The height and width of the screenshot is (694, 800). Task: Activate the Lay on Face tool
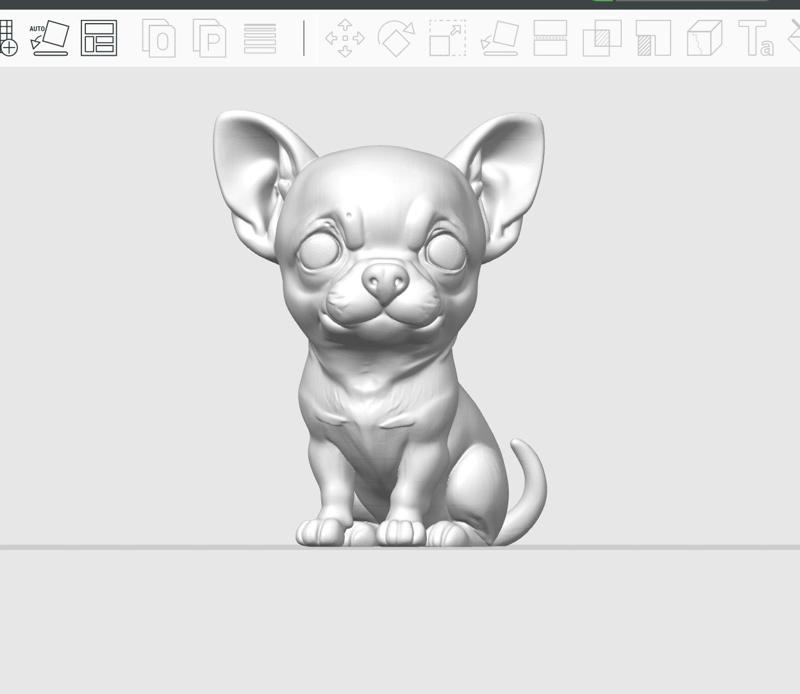(x=500, y=38)
